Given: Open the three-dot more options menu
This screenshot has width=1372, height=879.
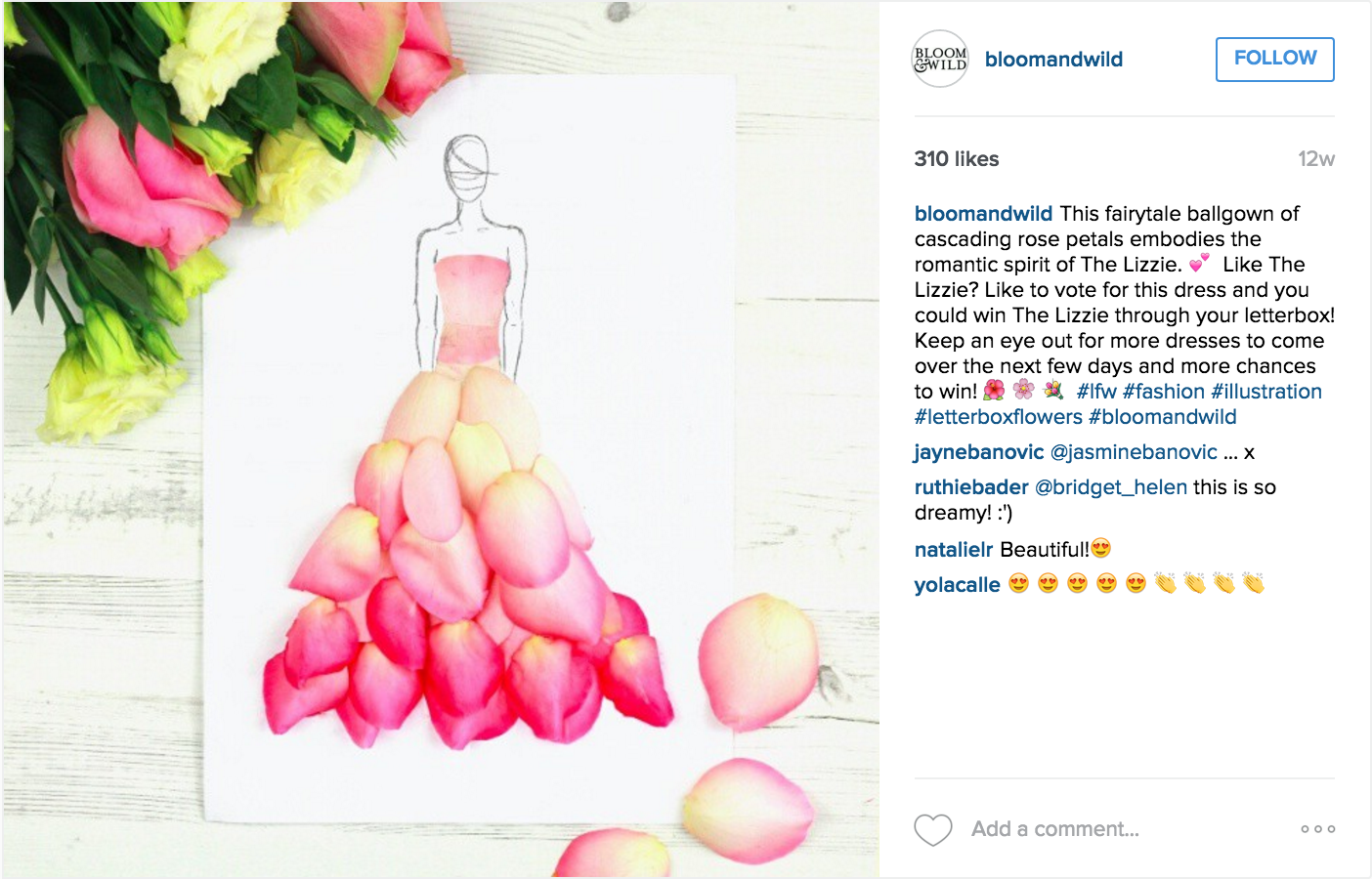Looking at the screenshot, I should [x=1318, y=829].
